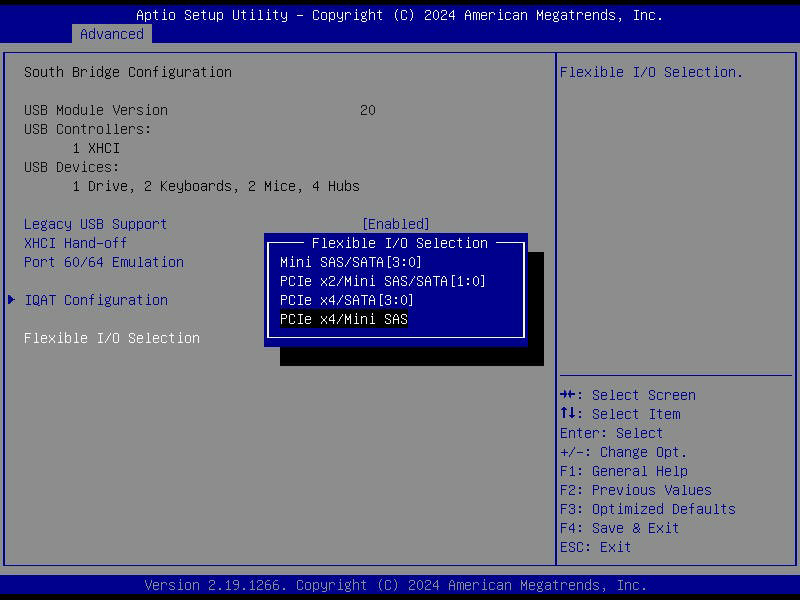The image size is (800, 600).
Task: Click F4: Save & Exit hint
Action: [619, 528]
